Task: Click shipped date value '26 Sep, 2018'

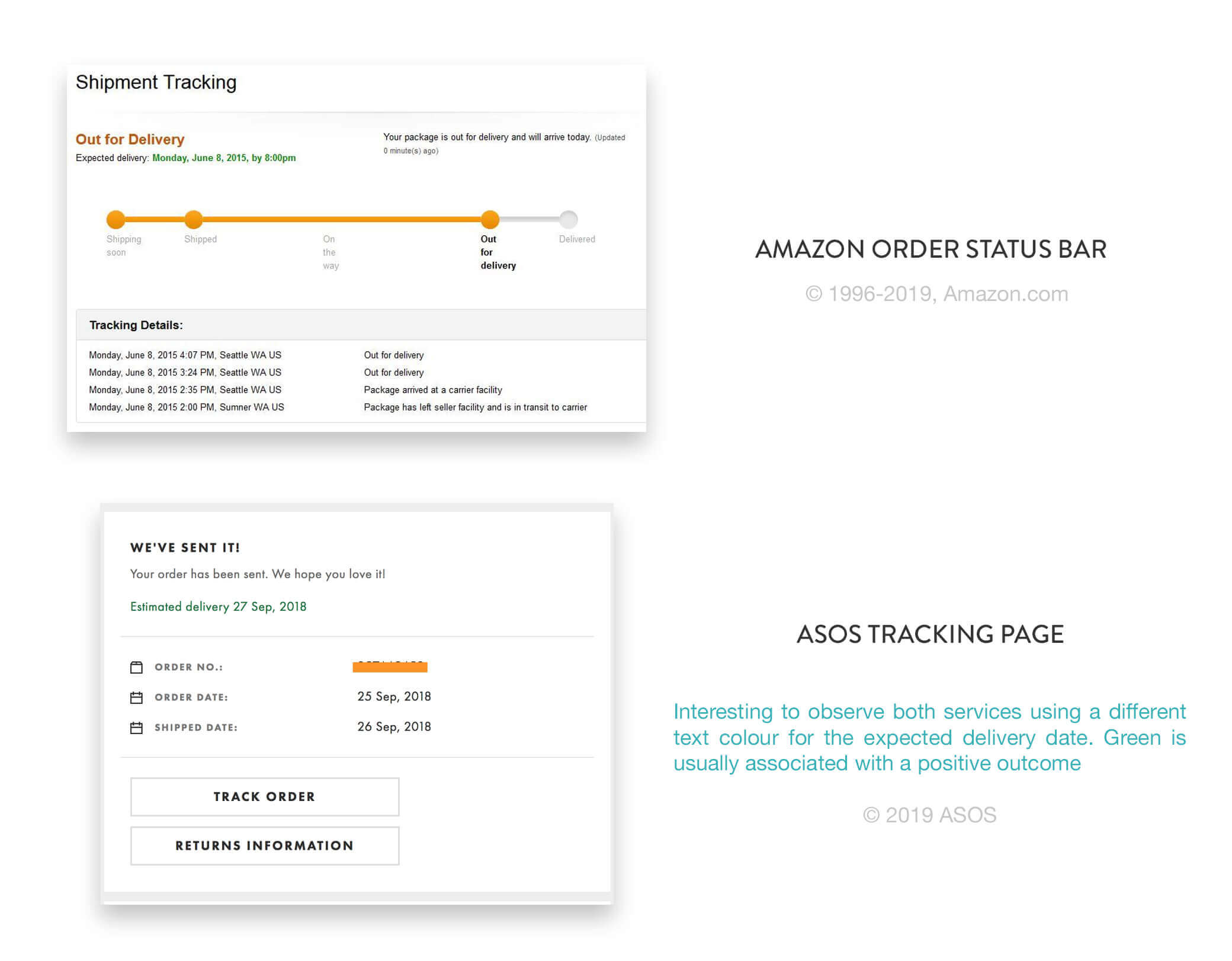Action: point(394,726)
